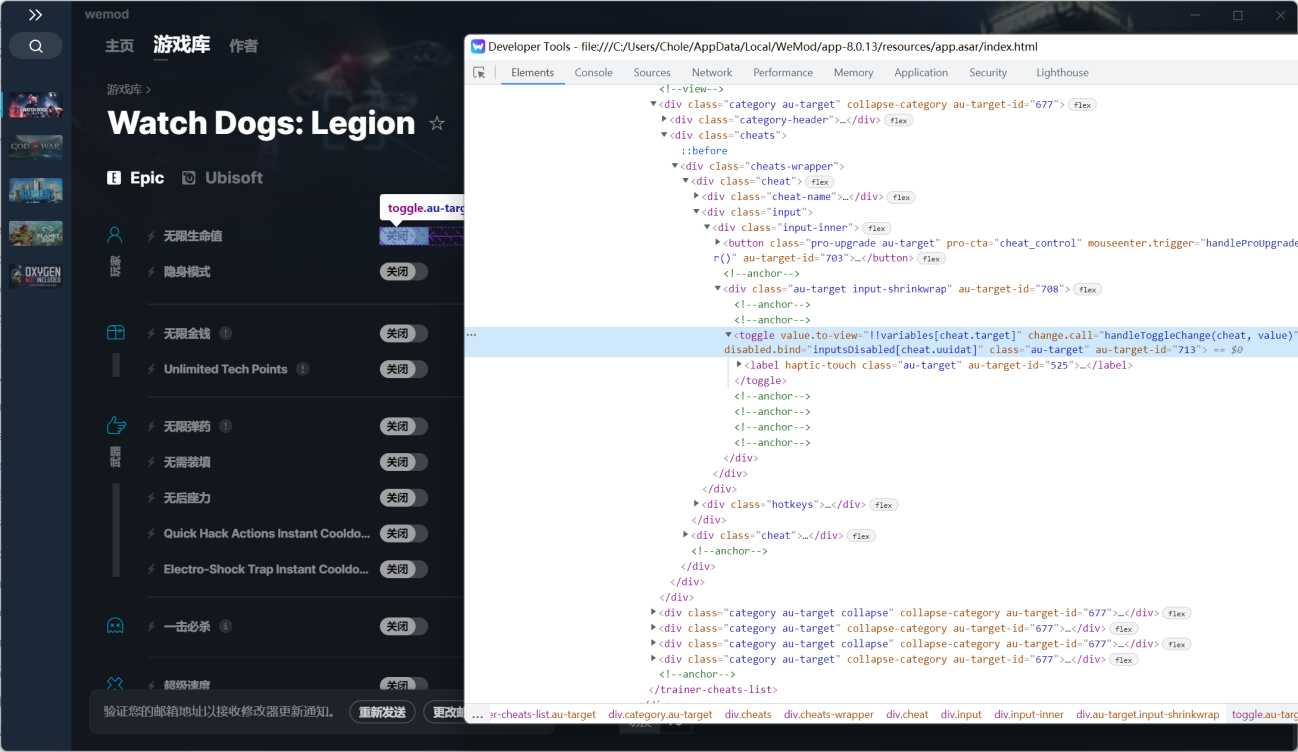The width and height of the screenshot is (1298, 752).
Task: Select div.cheats-wrapper in the DevTools breadcrumb
Action: [829, 715]
